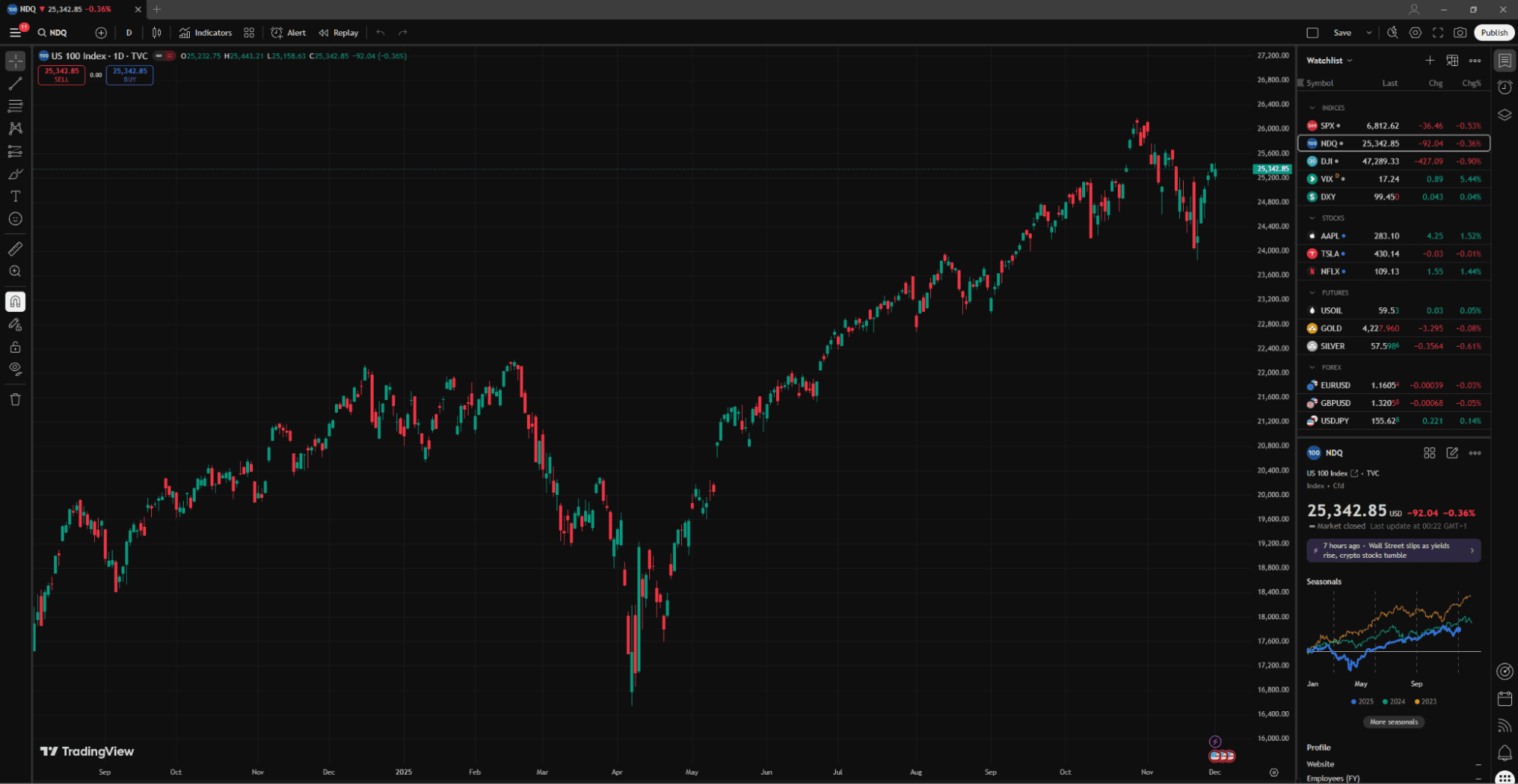Click the Publish button
The height and width of the screenshot is (784, 1518).
1494,33
